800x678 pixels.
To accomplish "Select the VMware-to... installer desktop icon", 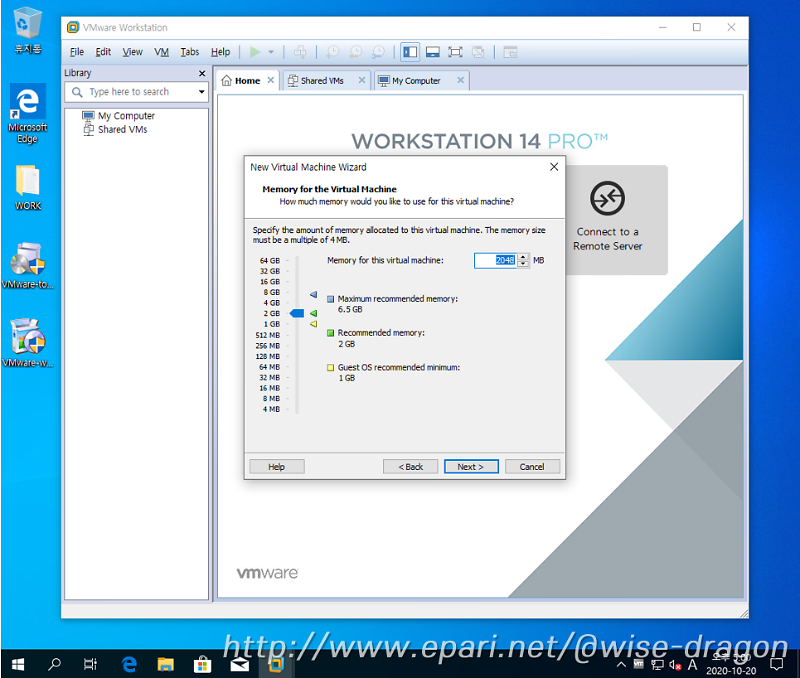I will [28, 265].
